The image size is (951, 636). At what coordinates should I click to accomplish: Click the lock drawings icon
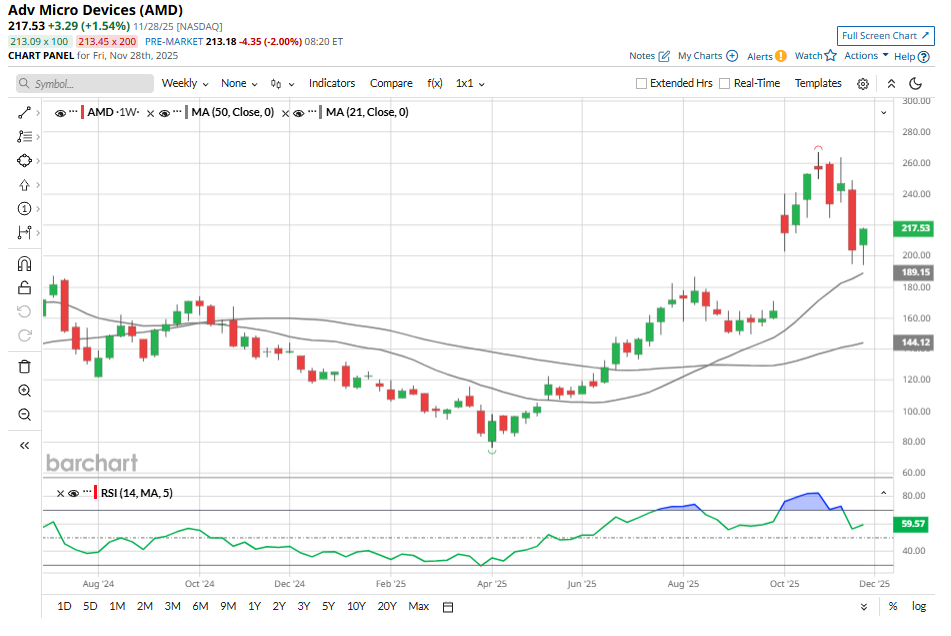pyautogui.click(x=24, y=287)
